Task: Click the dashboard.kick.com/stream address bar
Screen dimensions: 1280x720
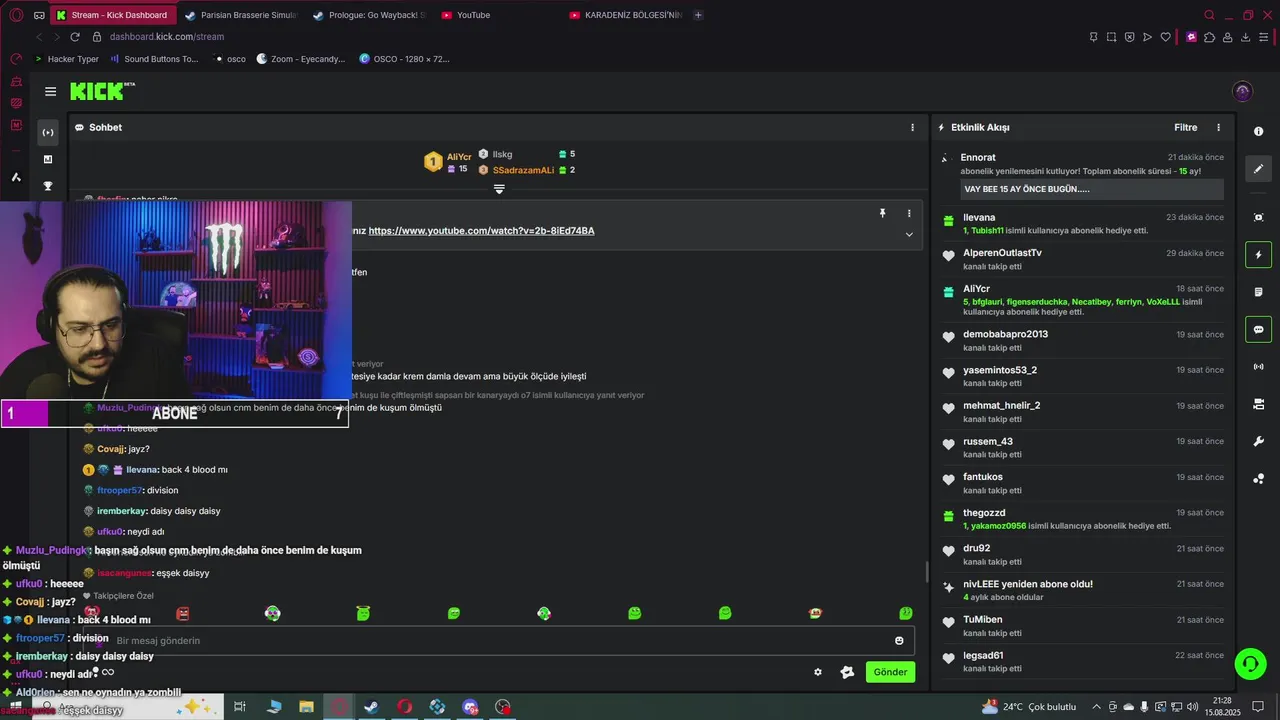Action: (167, 37)
